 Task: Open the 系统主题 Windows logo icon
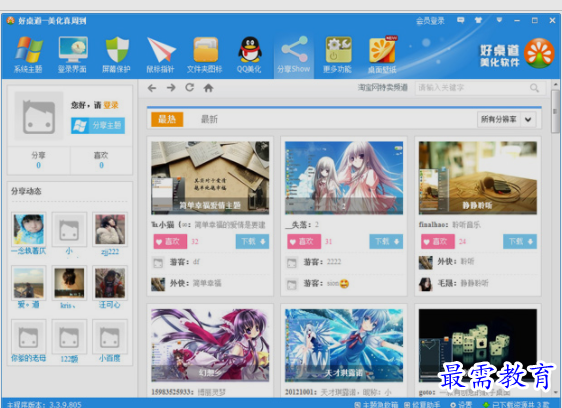tap(29, 50)
